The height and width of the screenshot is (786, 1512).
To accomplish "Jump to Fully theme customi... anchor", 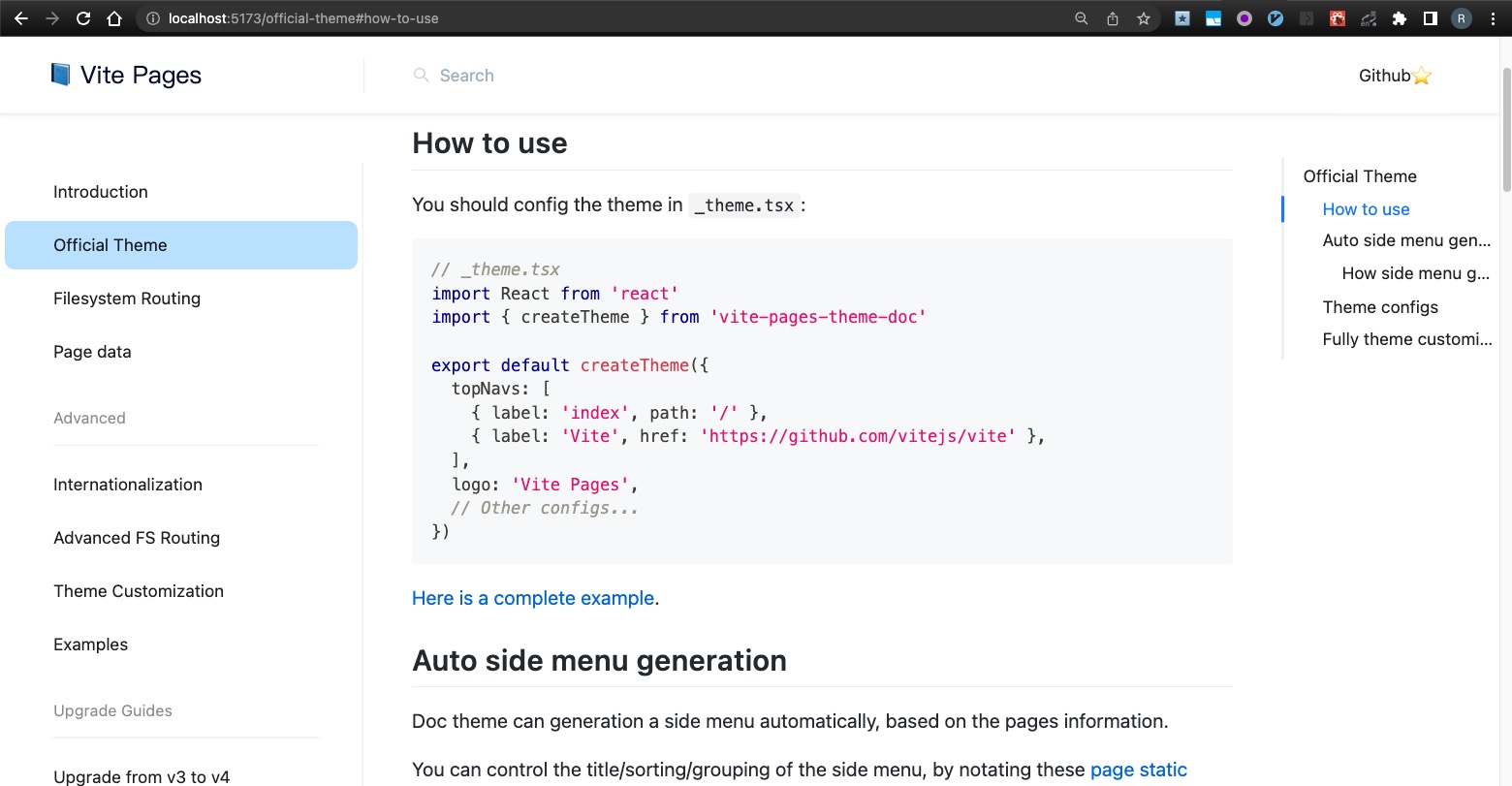I will [1407, 339].
